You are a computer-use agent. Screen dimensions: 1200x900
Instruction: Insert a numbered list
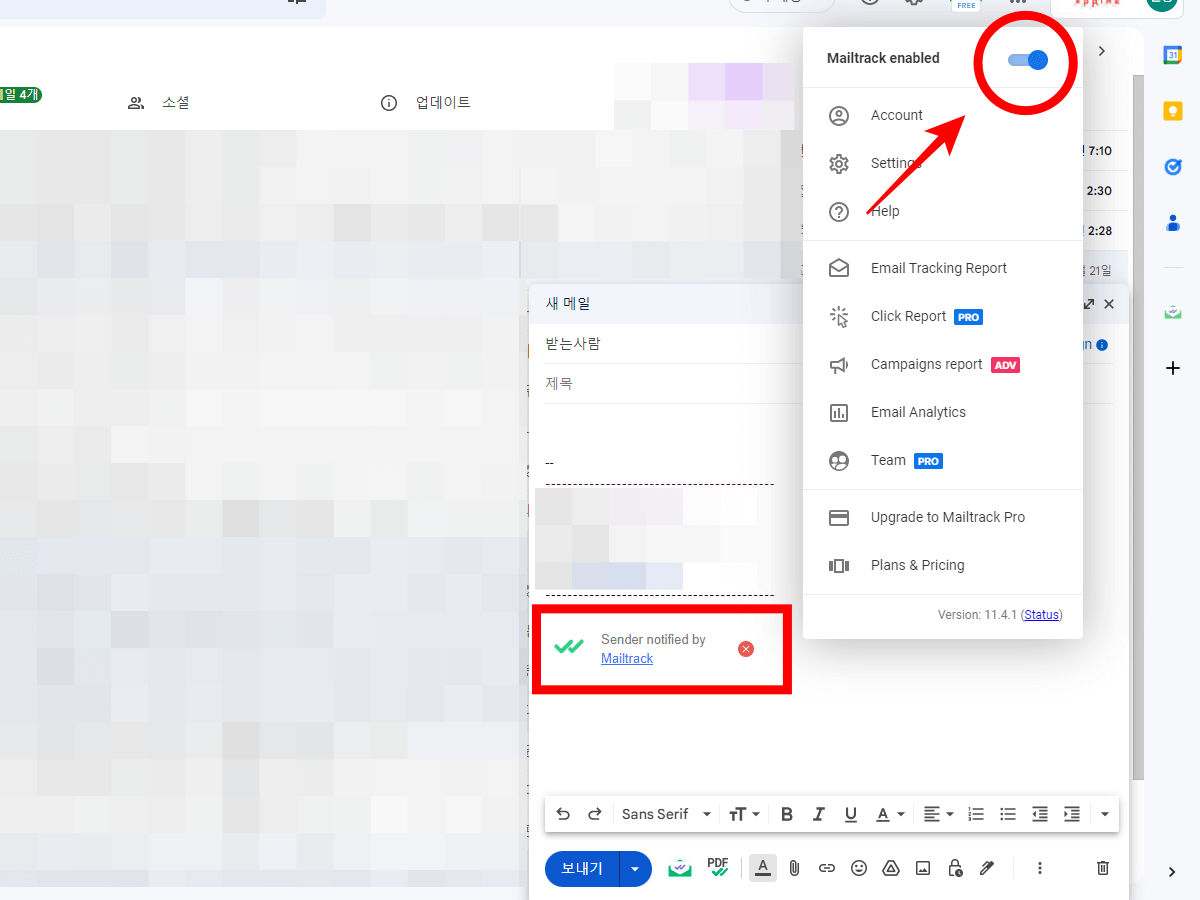point(976,814)
